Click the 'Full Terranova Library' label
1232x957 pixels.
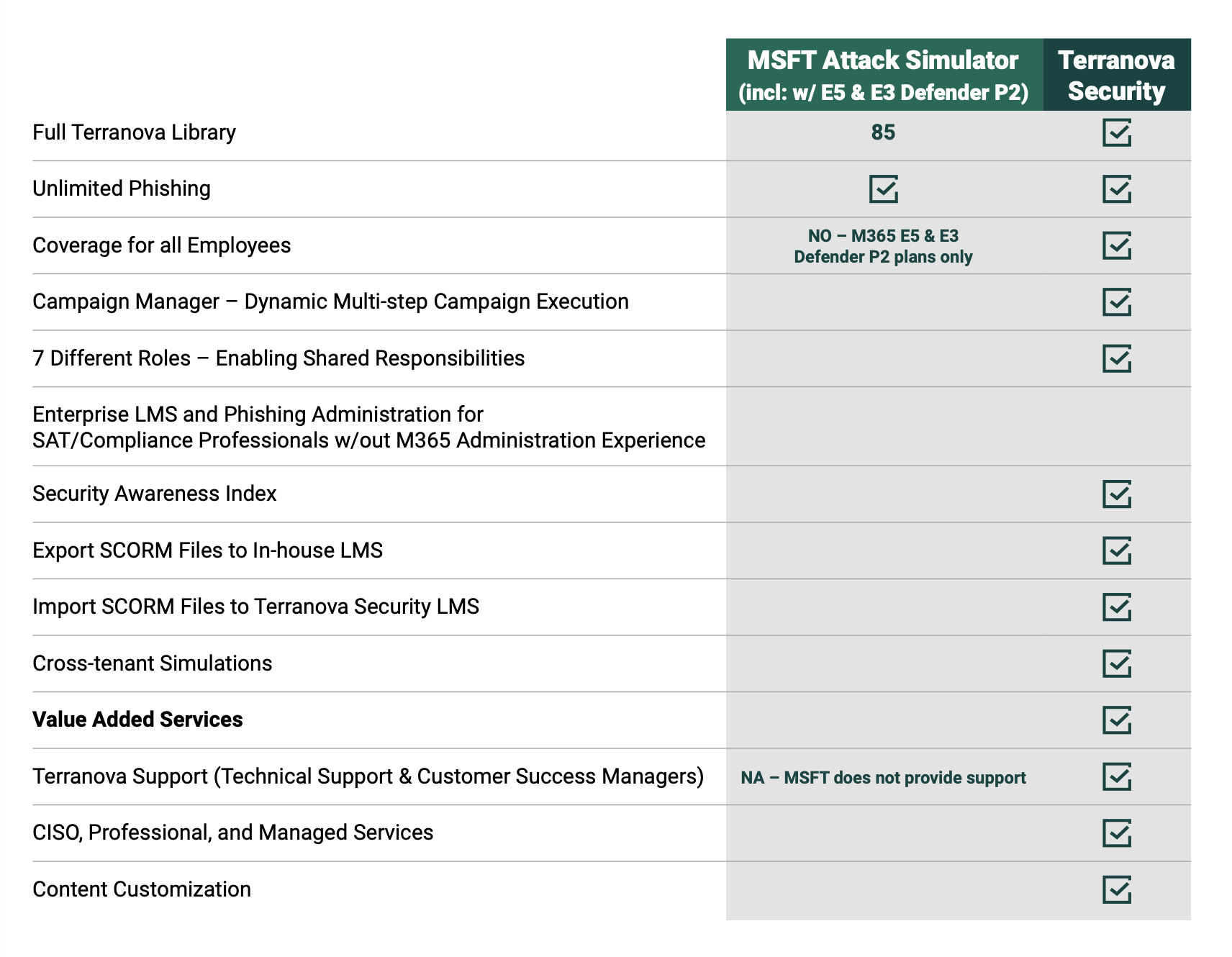pos(135,132)
